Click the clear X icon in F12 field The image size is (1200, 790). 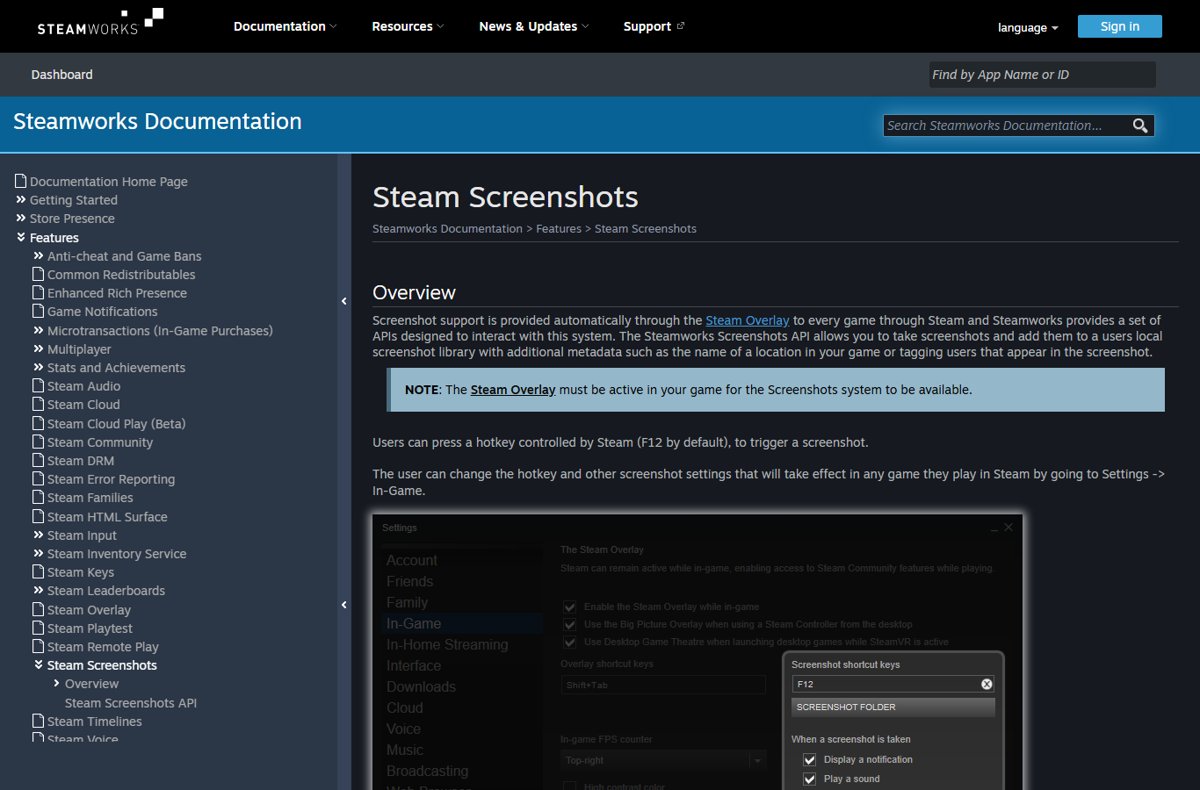tap(986, 684)
